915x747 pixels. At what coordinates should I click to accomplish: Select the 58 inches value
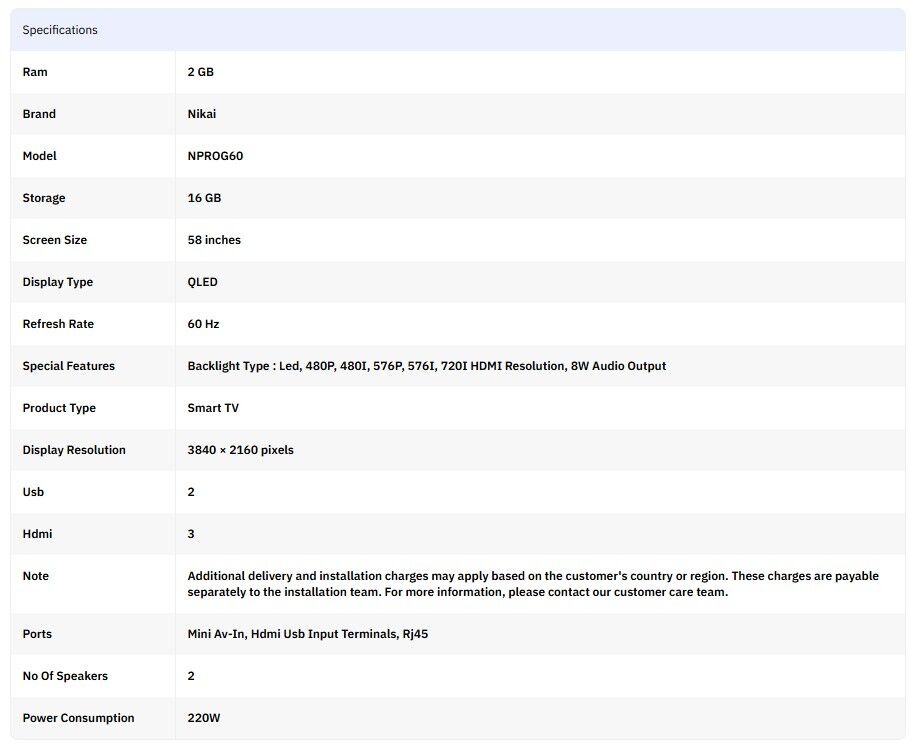(214, 240)
